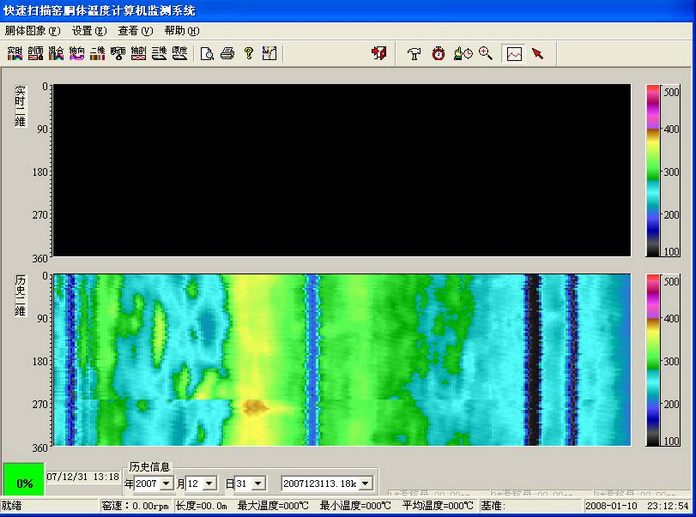Click the orange hot spot in history map

[254, 406]
